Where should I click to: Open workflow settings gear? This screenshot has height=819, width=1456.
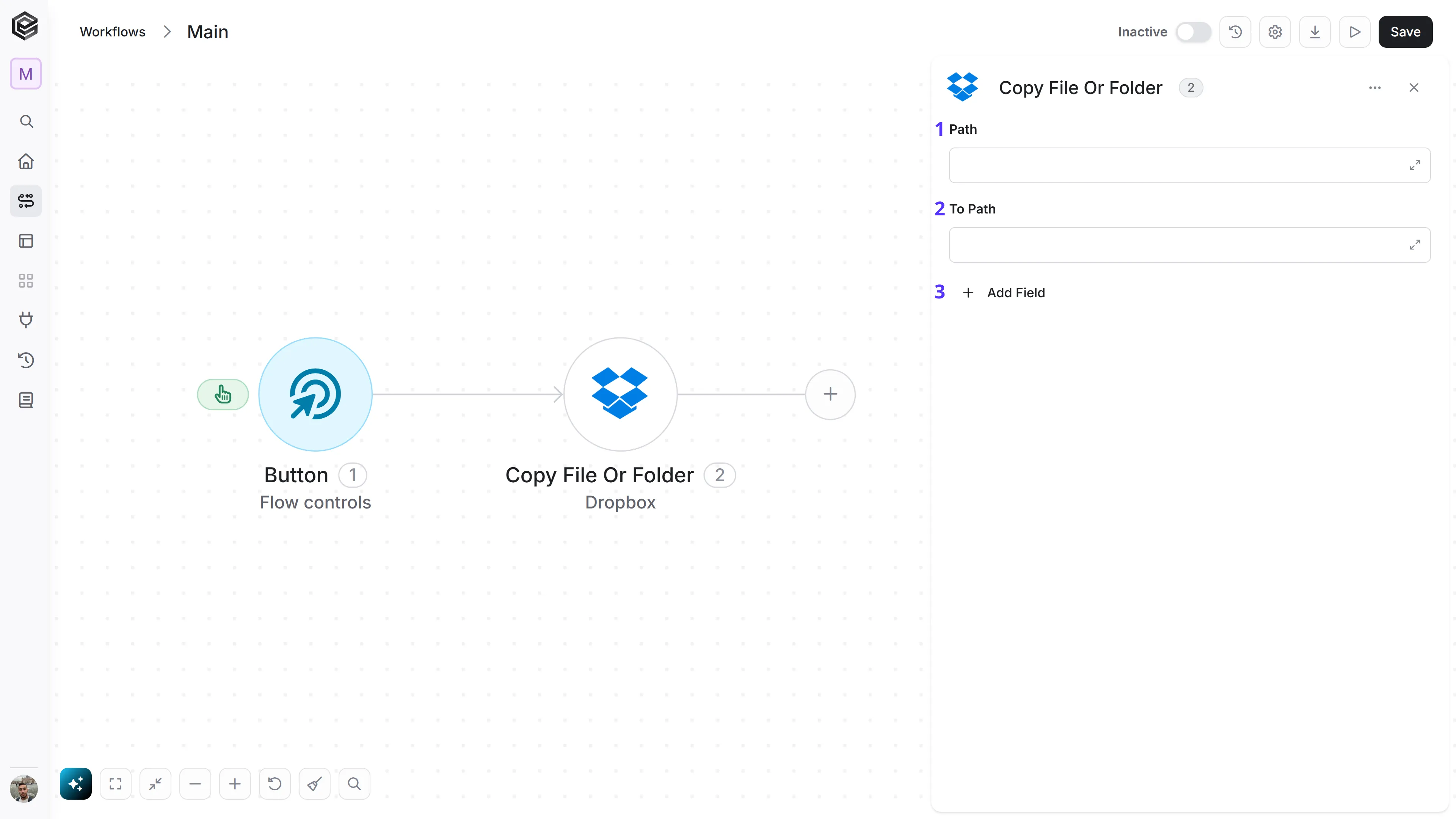(1275, 32)
